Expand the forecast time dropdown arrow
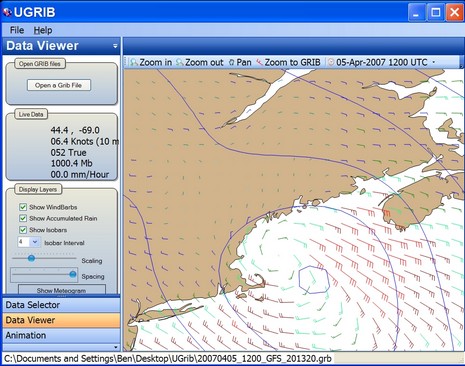 (x=434, y=62)
